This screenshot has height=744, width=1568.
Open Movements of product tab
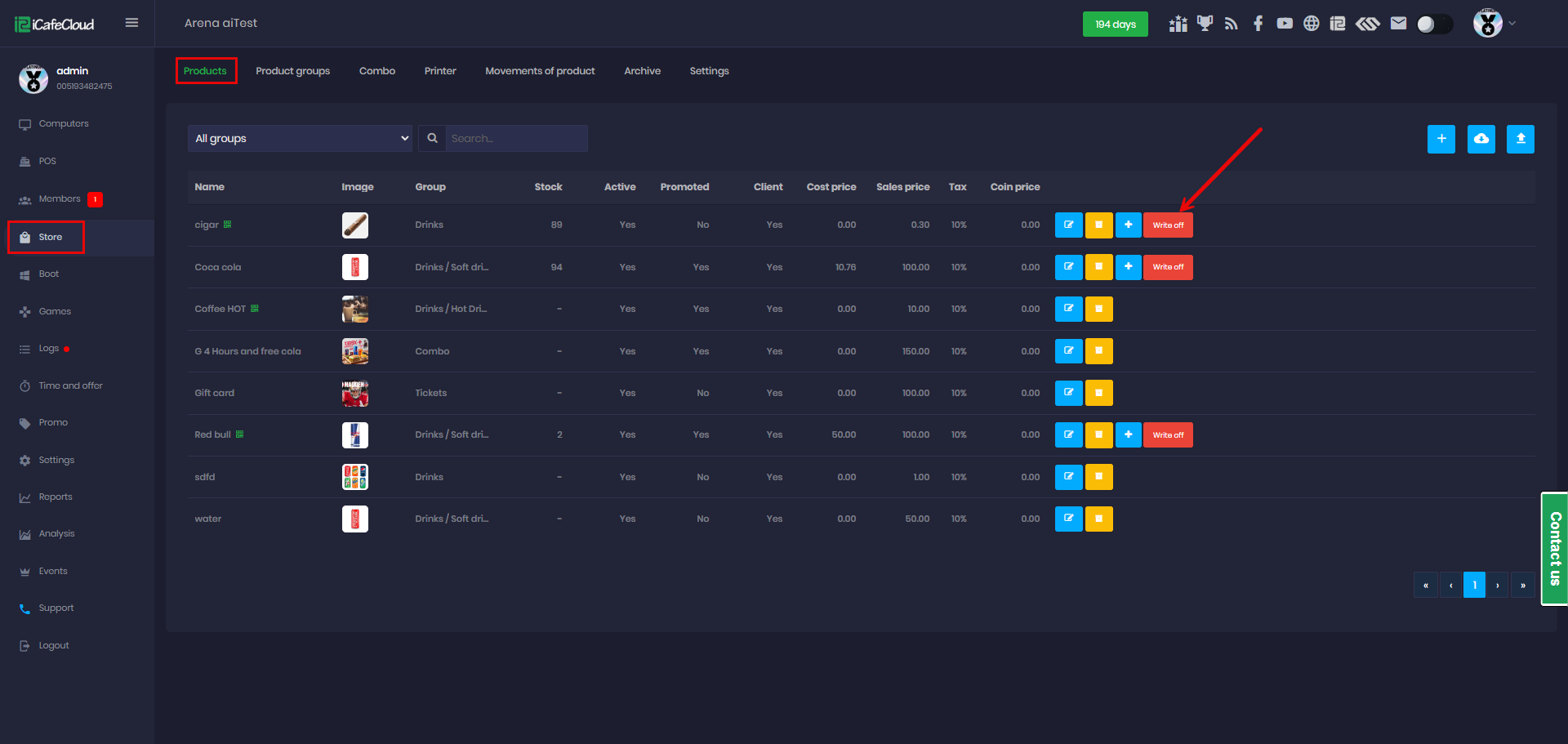pyautogui.click(x=540, y=71)
